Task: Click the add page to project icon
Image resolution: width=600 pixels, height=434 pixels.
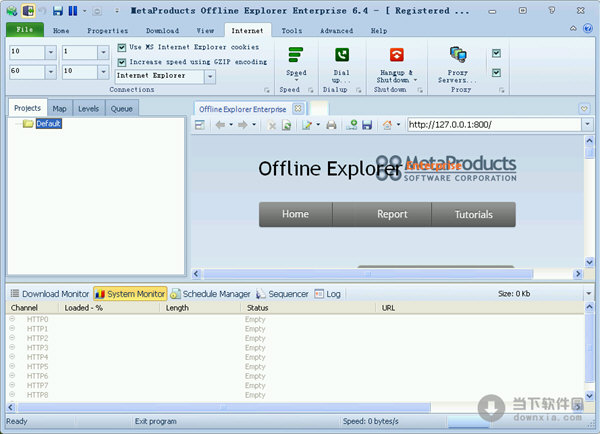Action: click(x=352, y=125)
